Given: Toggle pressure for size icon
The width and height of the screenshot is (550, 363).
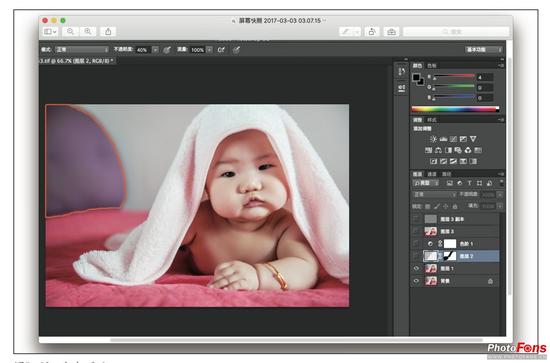Looking at the screenshot, I should (236, 50).
